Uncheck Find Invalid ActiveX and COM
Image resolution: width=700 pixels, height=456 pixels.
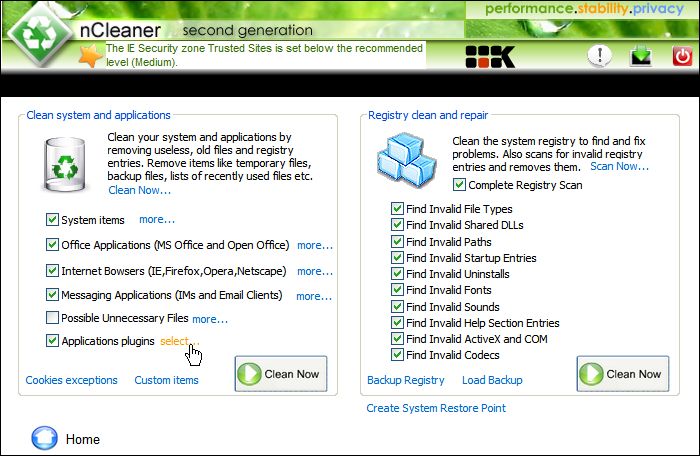(x=397, y=339)
